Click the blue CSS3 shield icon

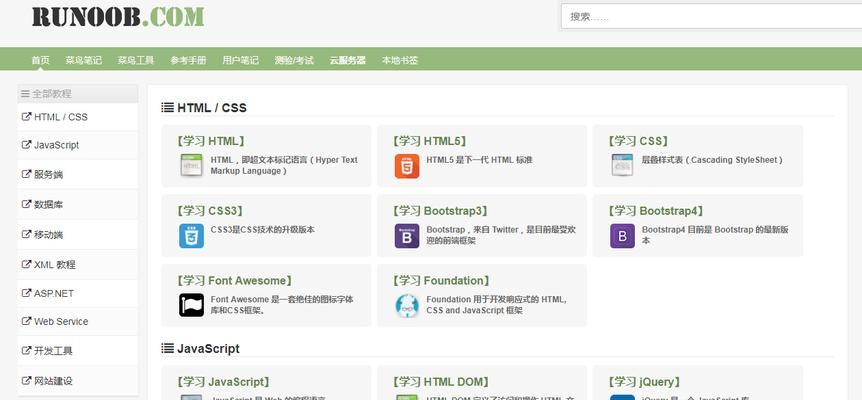point(191,236)
